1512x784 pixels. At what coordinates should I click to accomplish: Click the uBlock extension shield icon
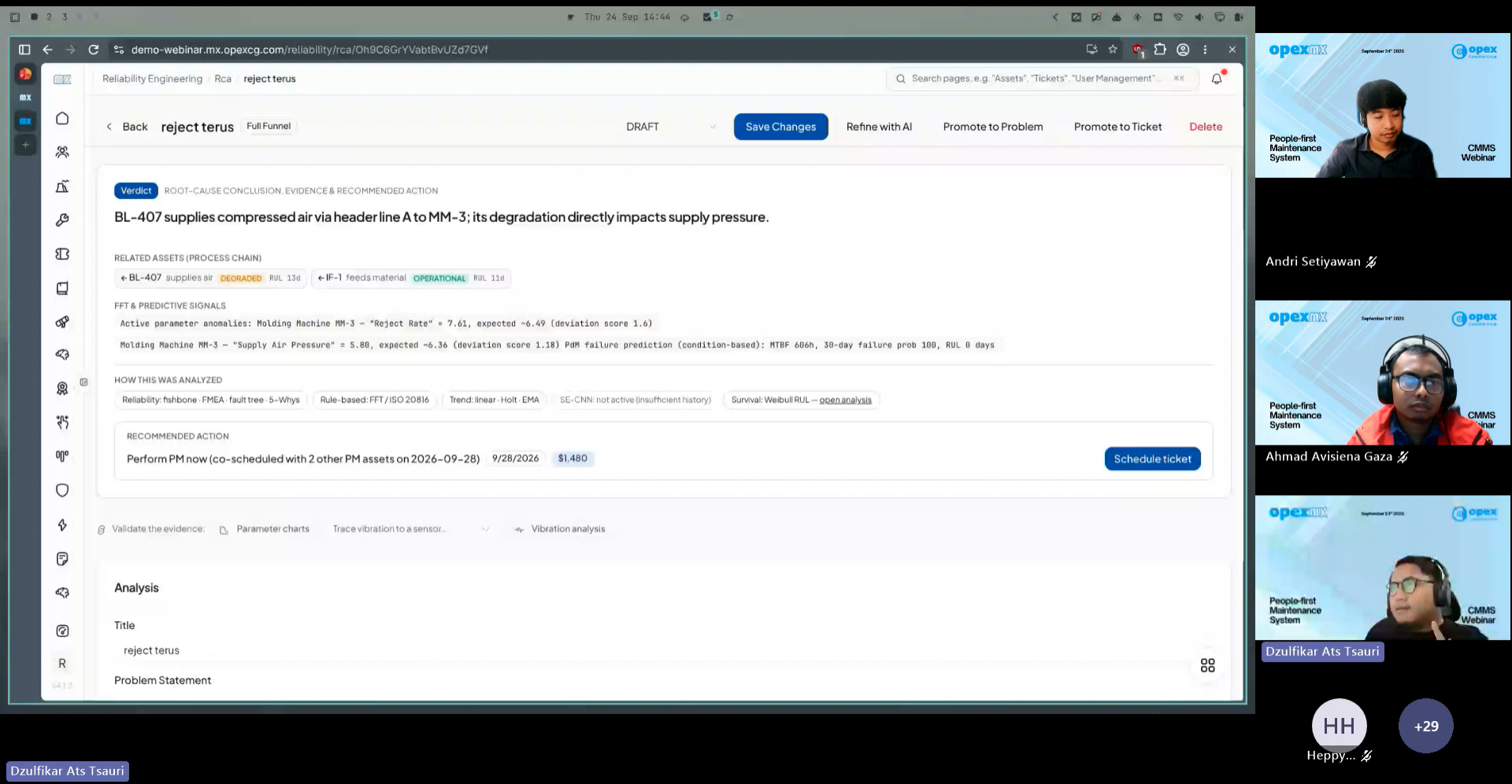click(1137, 50)
